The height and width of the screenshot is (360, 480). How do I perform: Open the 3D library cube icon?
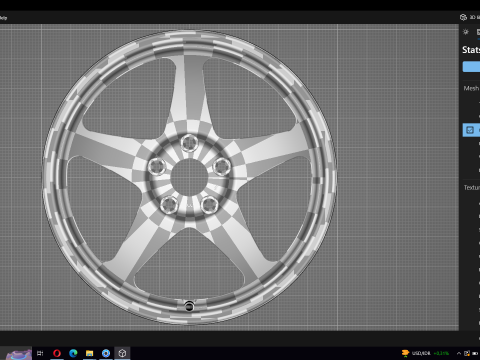click(x=463, y=17)
